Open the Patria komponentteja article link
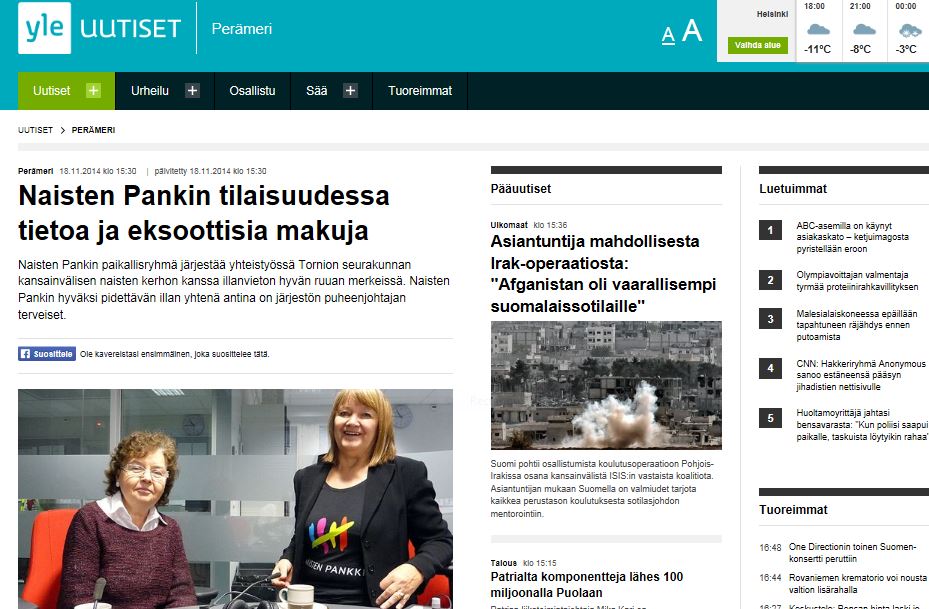This screenshot has height=609, width=929. 587,584
